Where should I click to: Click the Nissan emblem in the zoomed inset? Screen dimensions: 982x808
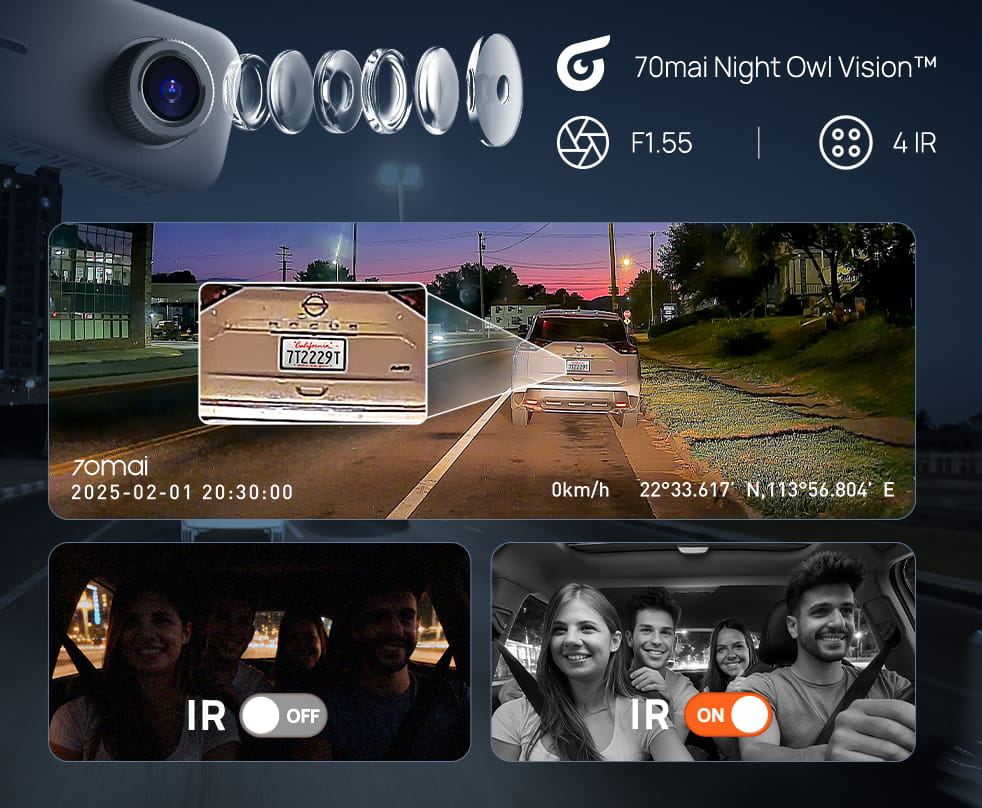pyautogui.click(x=314, y=302)
